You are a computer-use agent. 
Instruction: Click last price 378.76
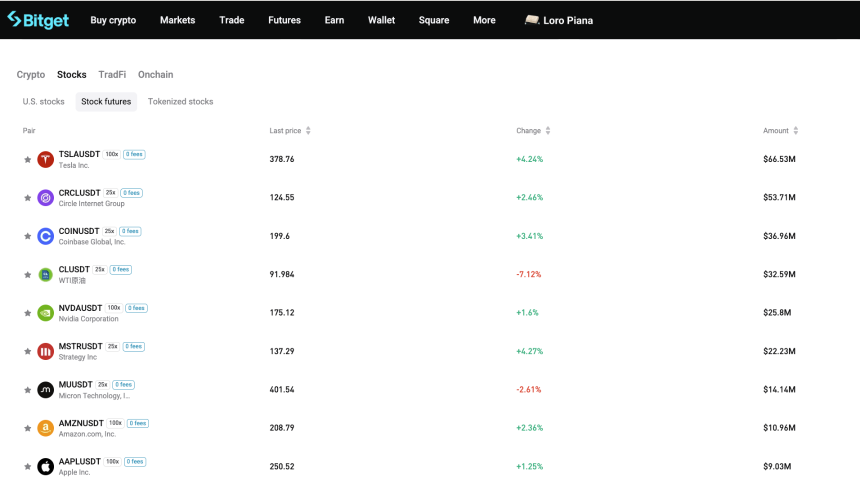point(282,159)
